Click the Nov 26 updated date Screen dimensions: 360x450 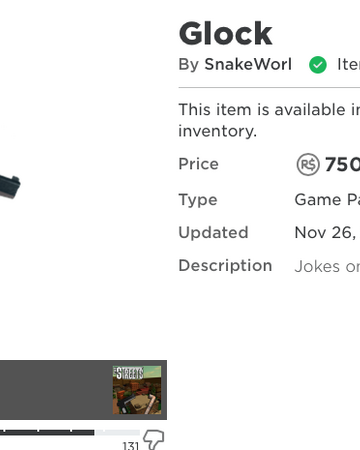point(327,233)
